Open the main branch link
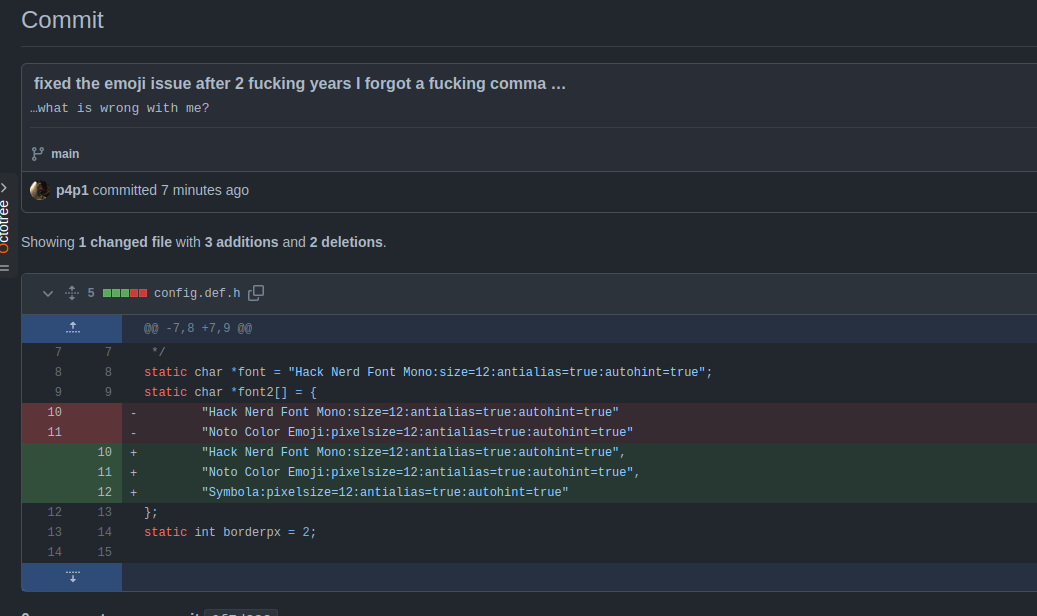This screenshot has height=616, width=1037. (65, 154)
